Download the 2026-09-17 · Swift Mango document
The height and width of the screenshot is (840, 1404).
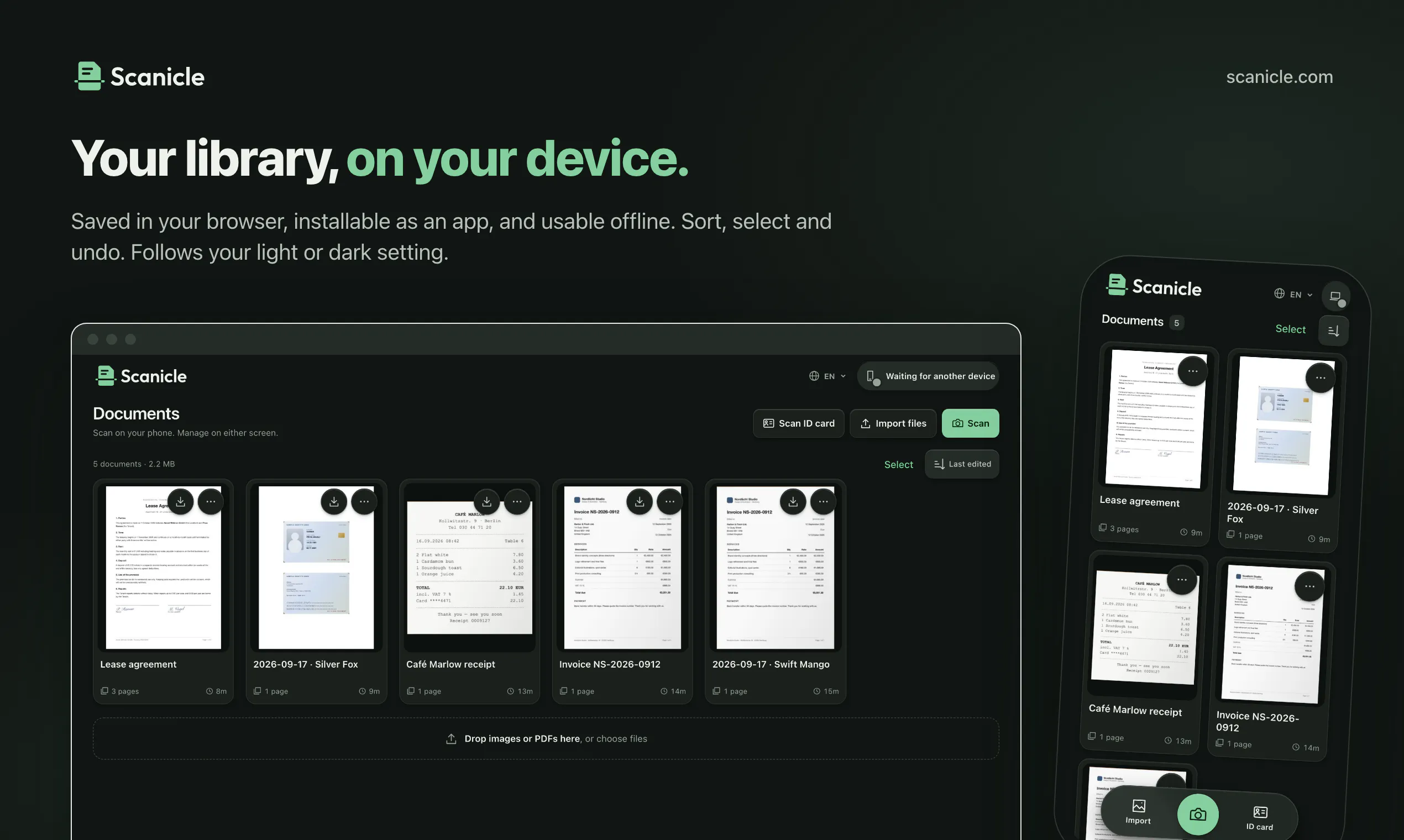tap(793, 501)
